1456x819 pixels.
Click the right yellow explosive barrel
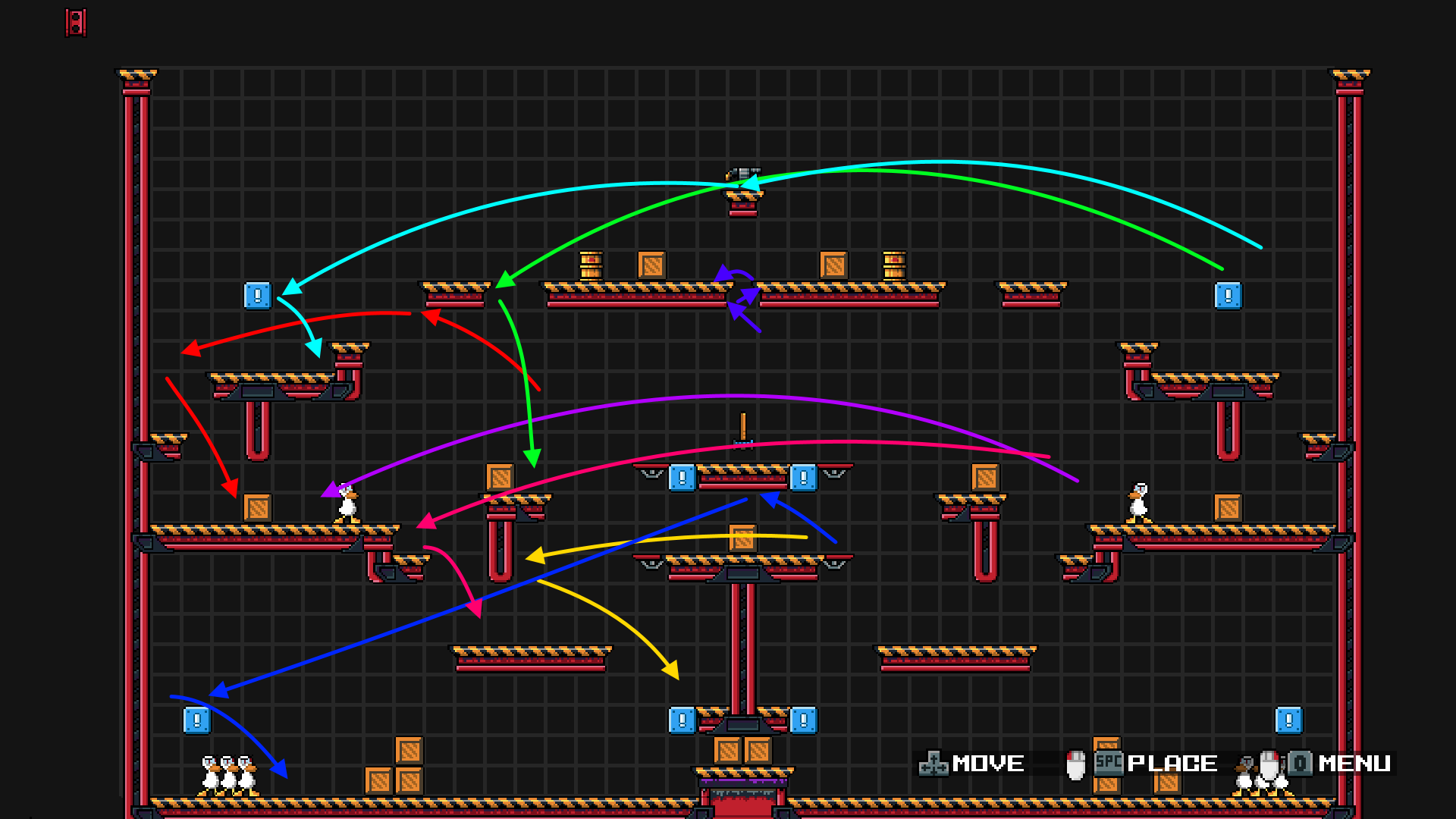pos(894,265)
